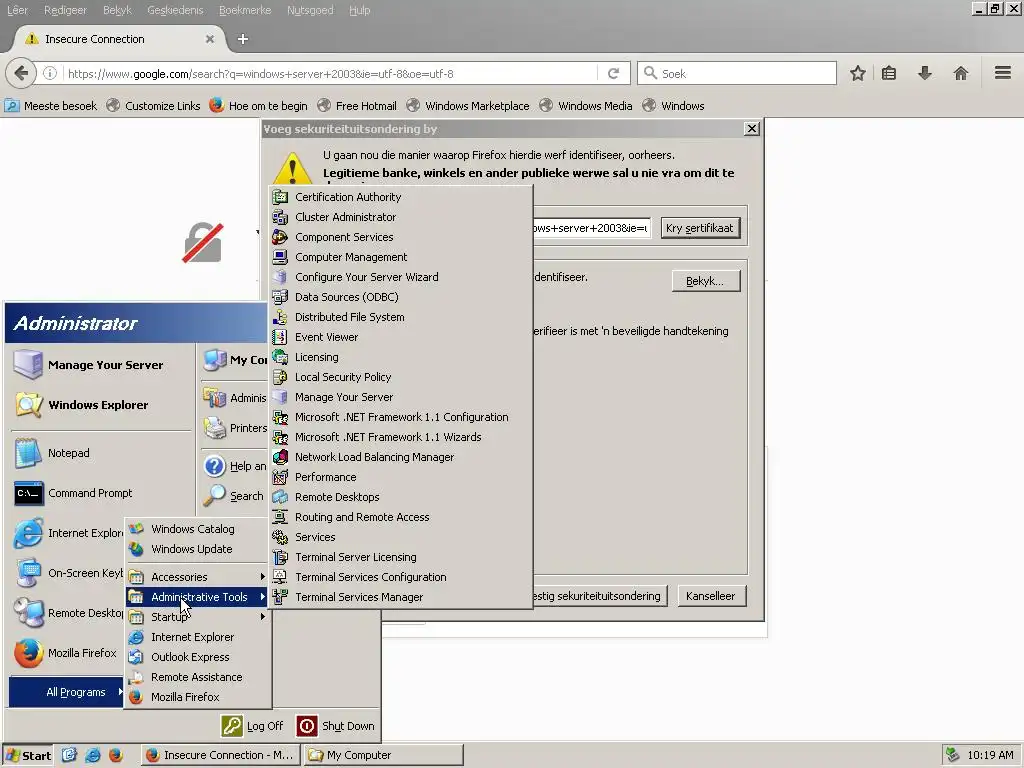
Task: Open Routing and Remote Access
Action: pos(401,517)
